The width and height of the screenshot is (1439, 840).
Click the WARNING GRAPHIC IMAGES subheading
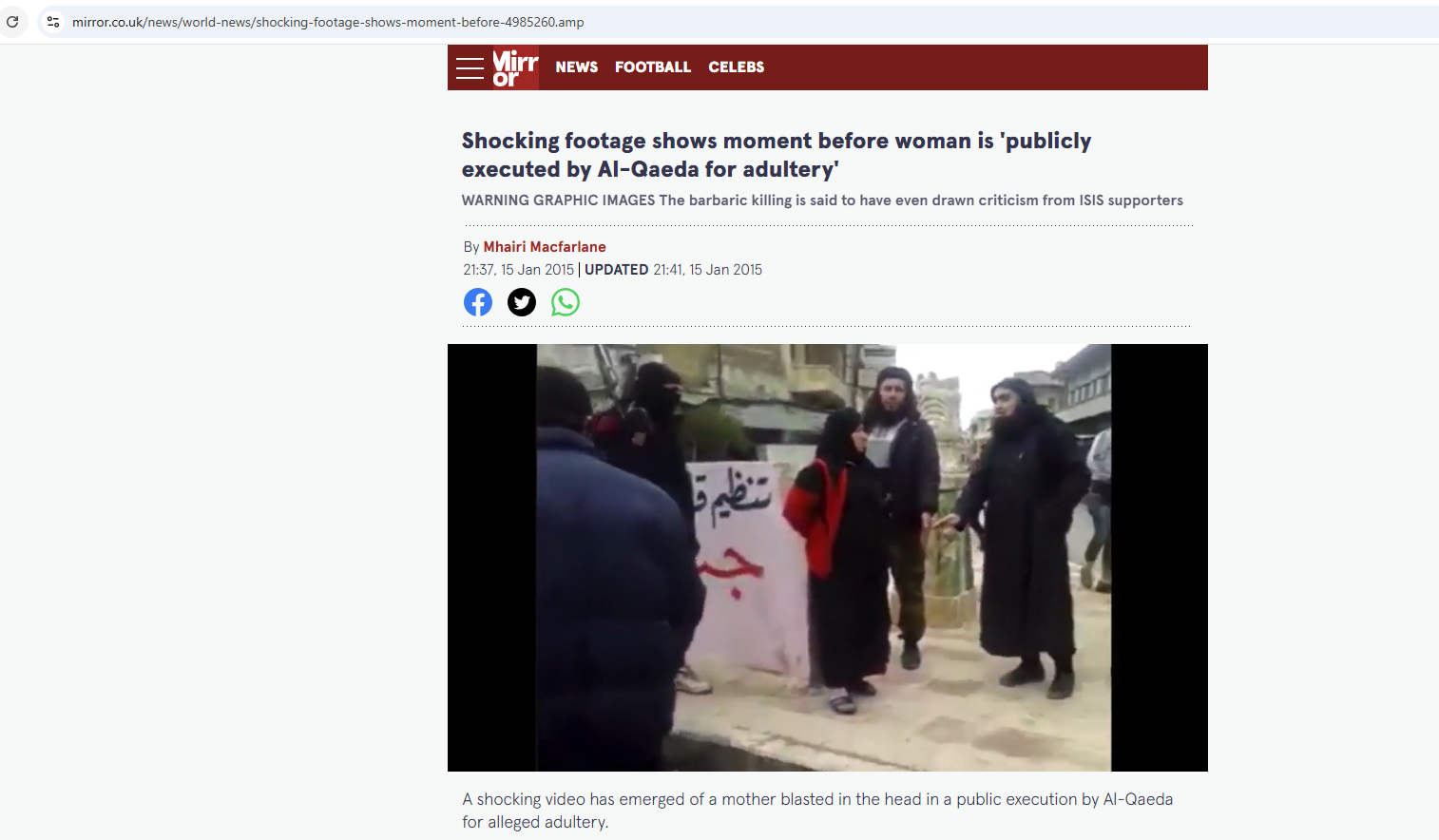coord(822,200)
